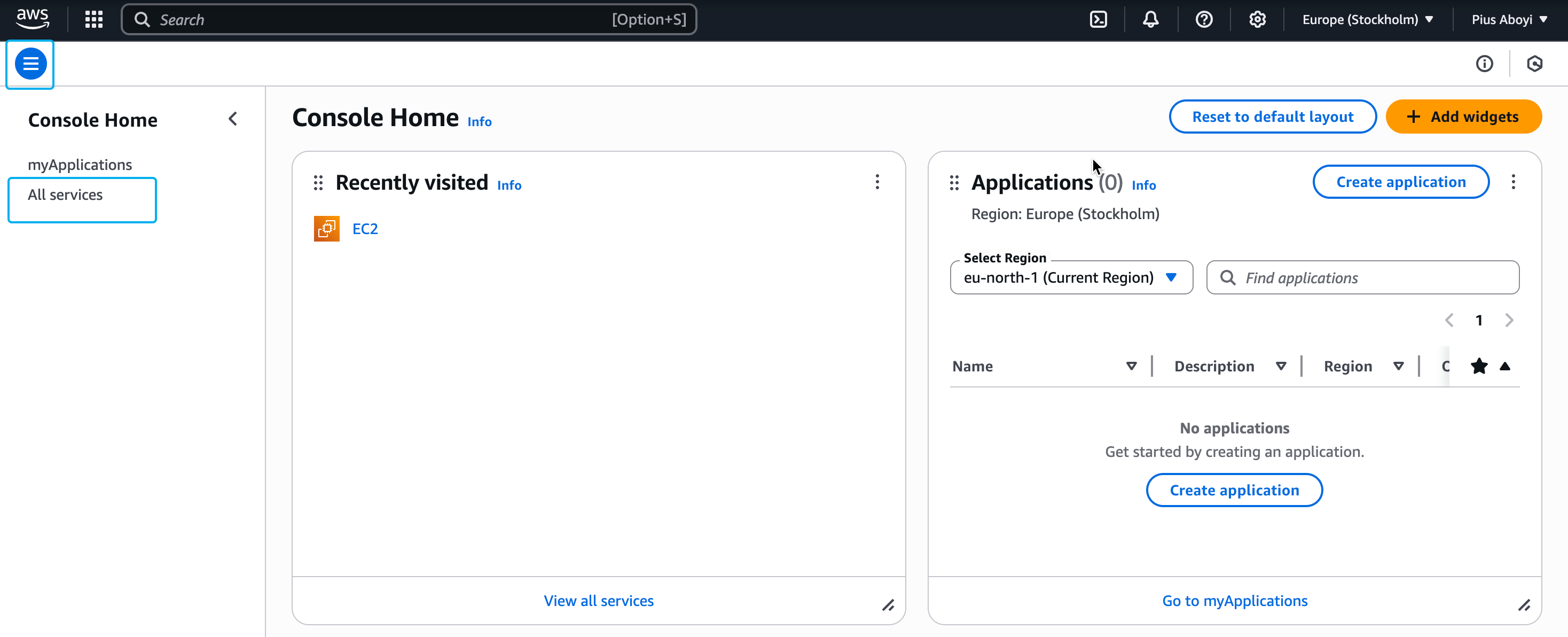Open the notifications bell
Image resolution: width=1568 pixels, height=637 pixels.
click(x=1150, y=19)
